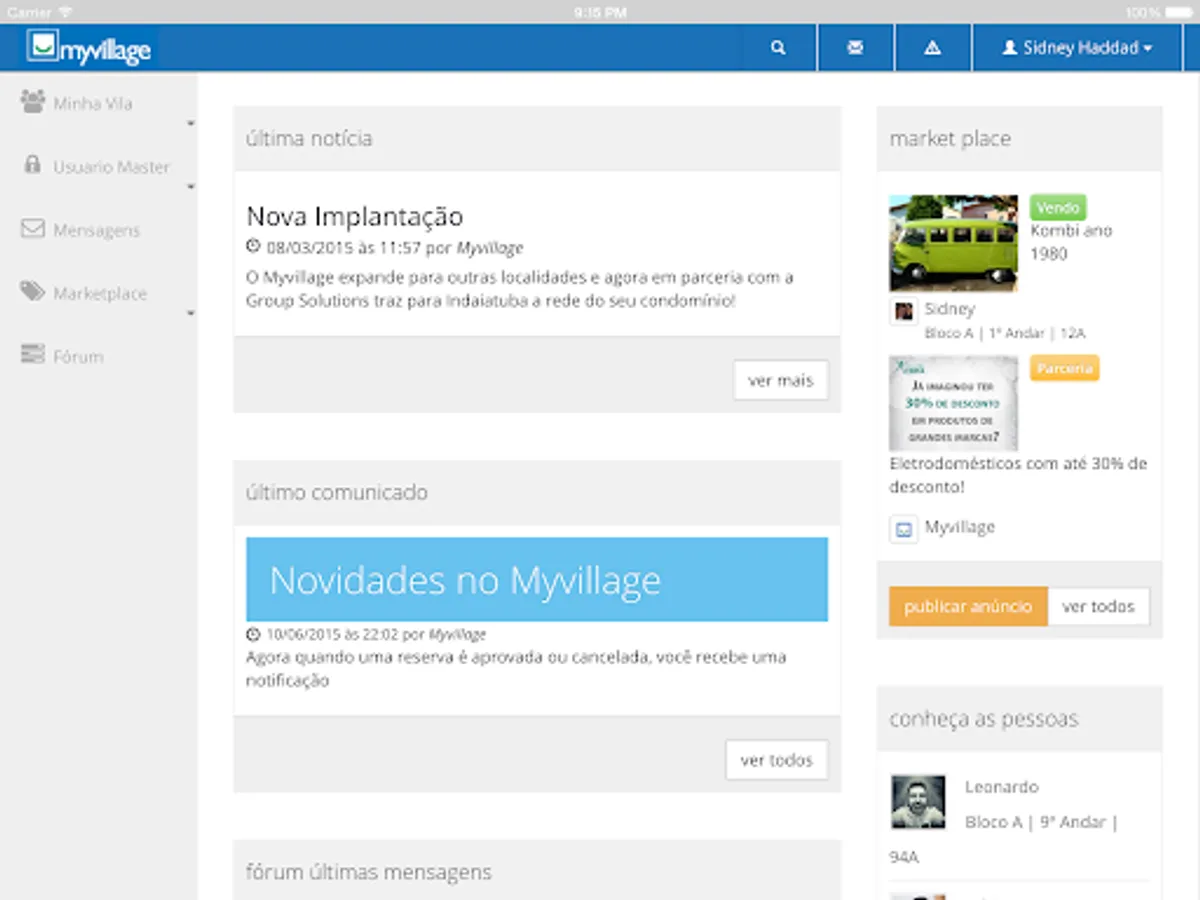Click the 'market place' panel header
1200x900 pixels.
tap(1019, 139)
